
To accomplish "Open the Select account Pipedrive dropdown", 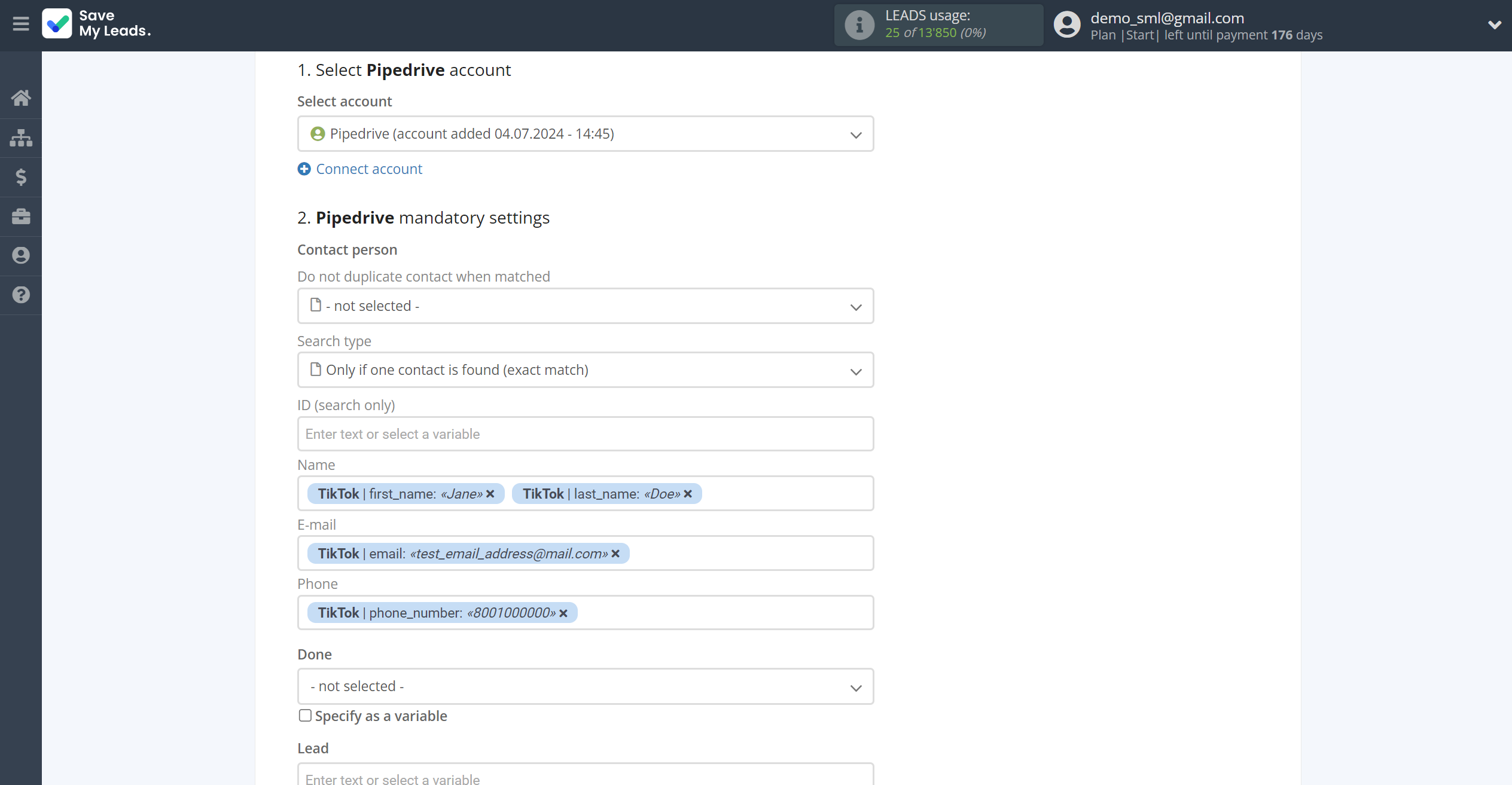I will 586,134.
